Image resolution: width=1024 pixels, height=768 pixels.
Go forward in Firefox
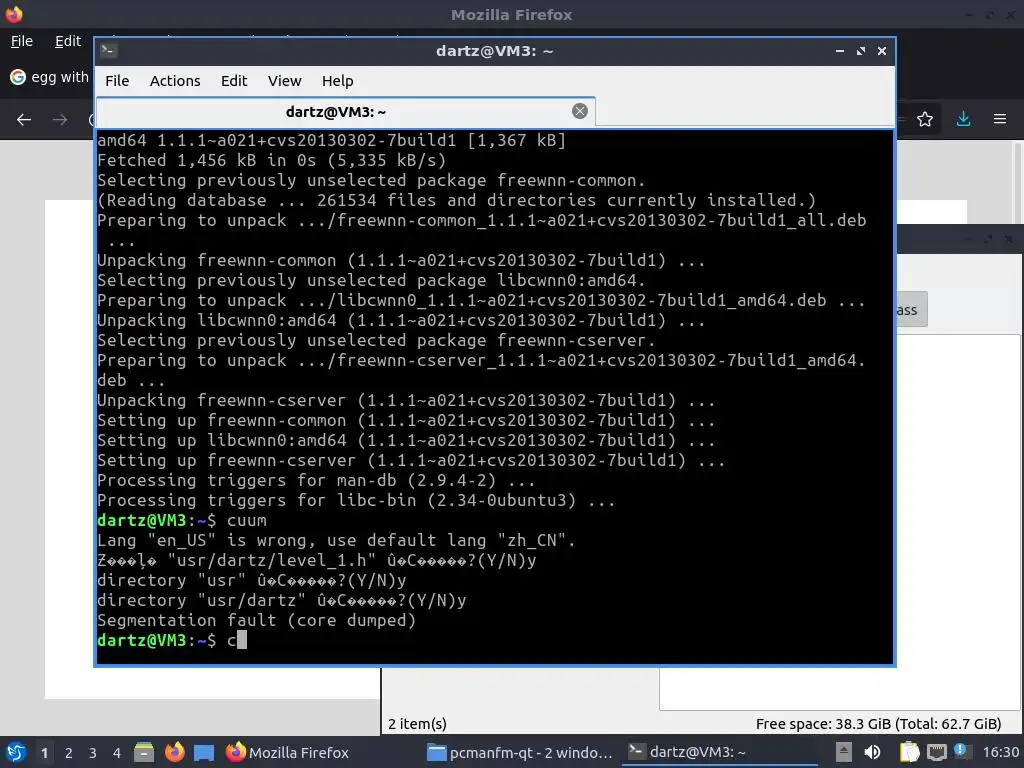click(60, 120)
